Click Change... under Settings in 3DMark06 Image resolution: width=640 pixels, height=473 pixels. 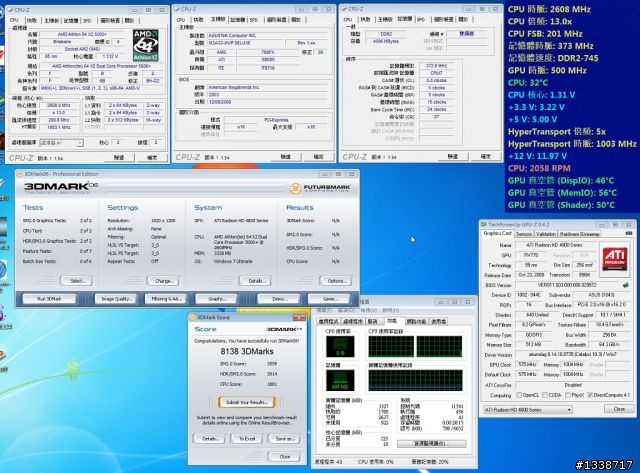click(x=163, y=281)
